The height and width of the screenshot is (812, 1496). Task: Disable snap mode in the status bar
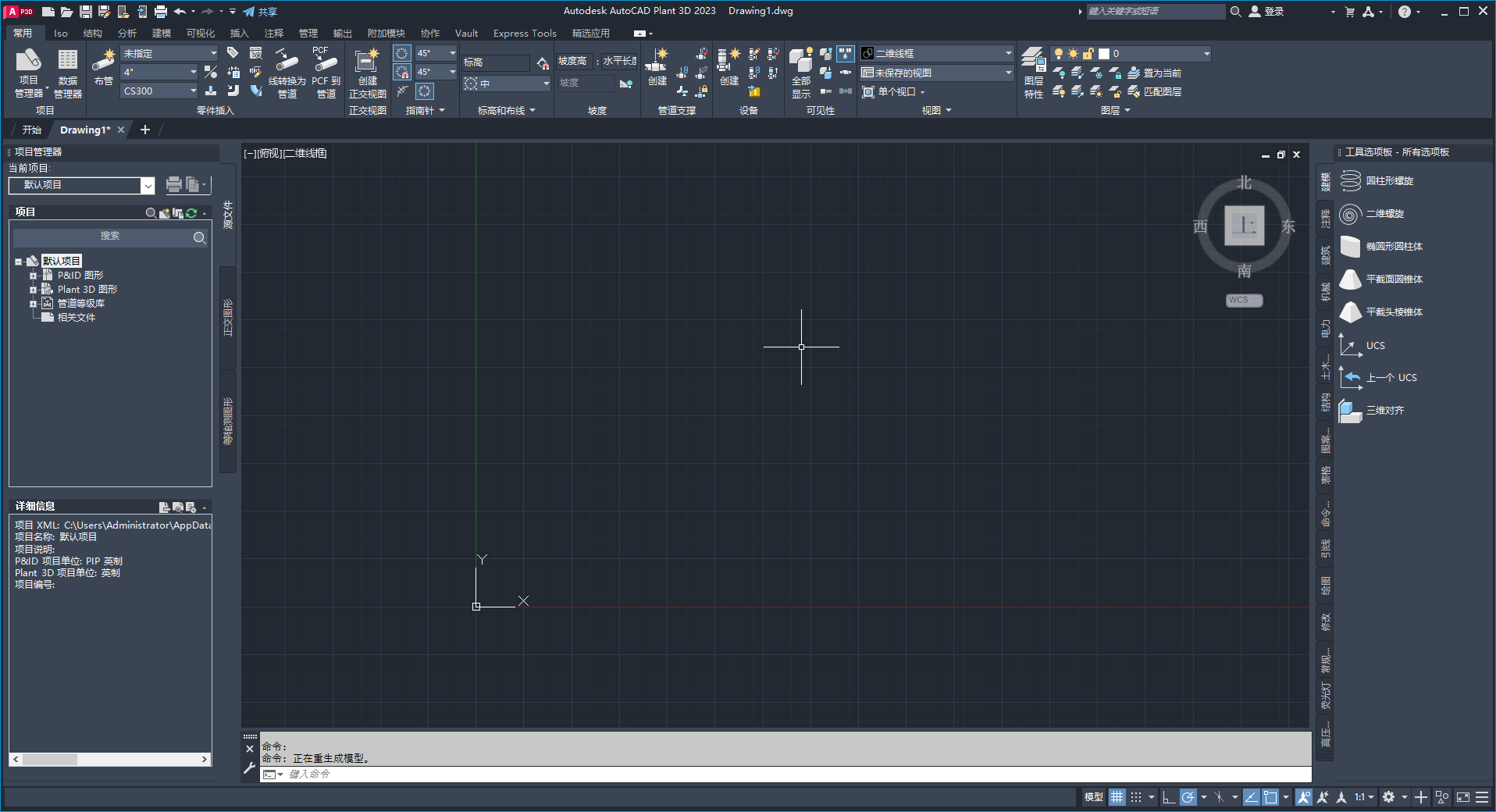point(1137,797)
